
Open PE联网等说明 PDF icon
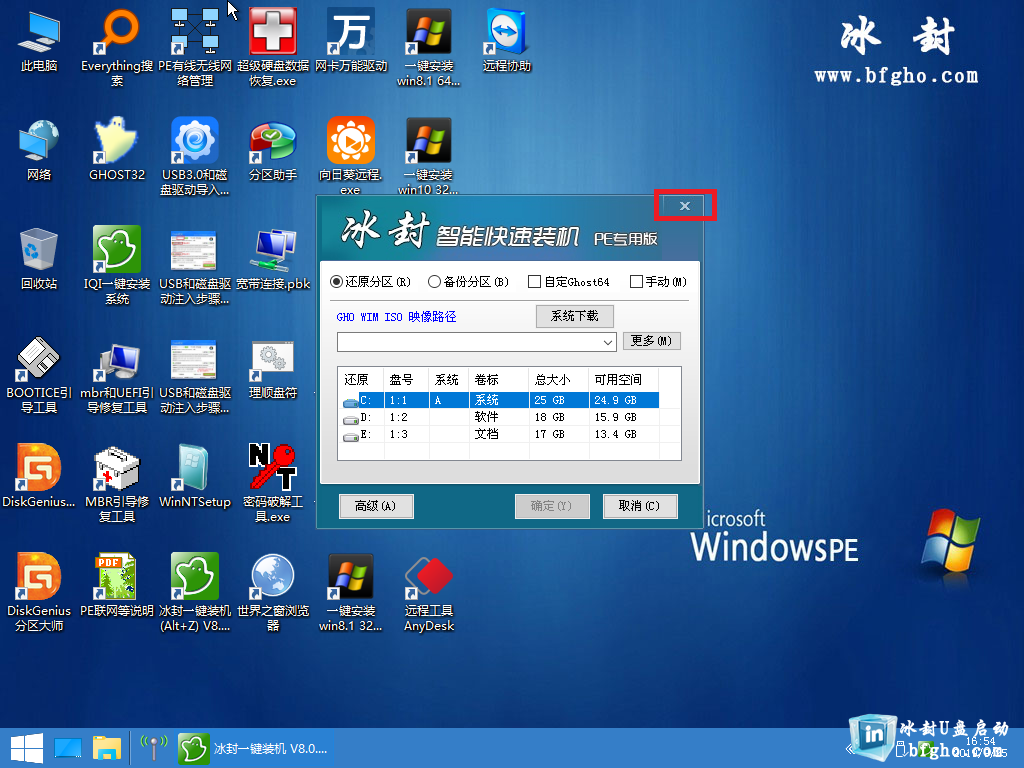[x=117, y=586]
